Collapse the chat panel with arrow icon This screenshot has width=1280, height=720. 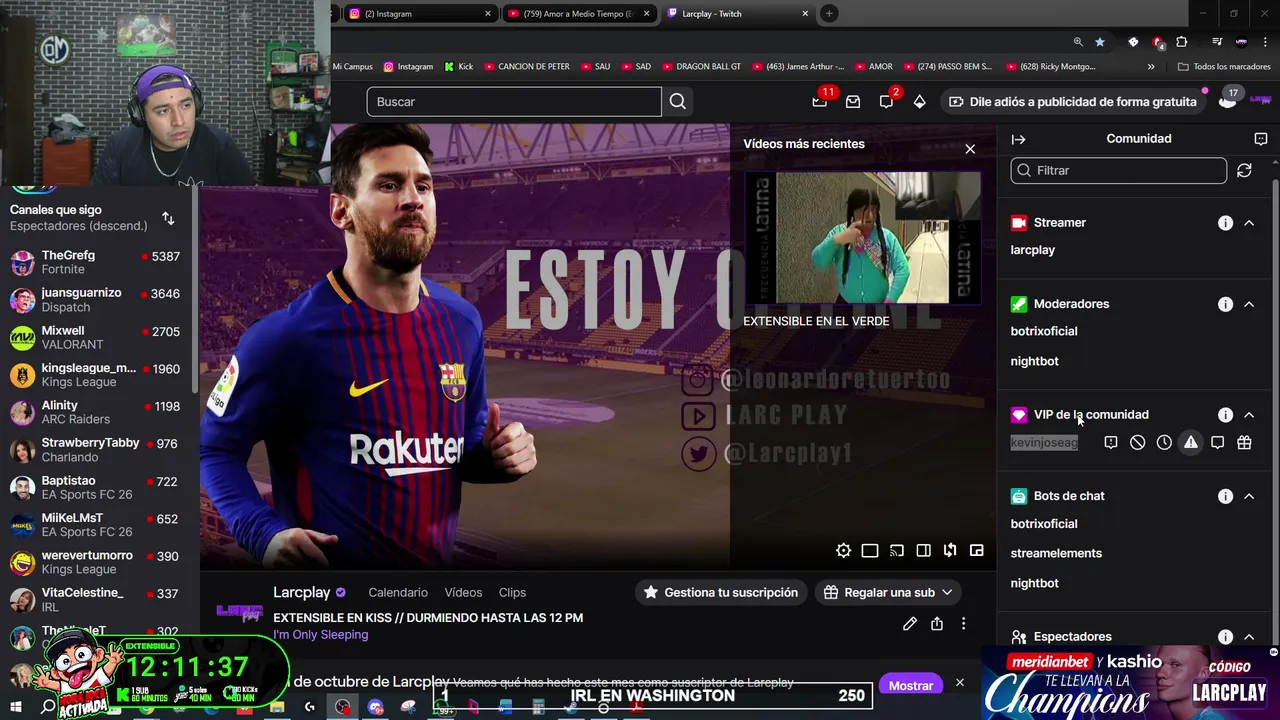[1018, 139]
